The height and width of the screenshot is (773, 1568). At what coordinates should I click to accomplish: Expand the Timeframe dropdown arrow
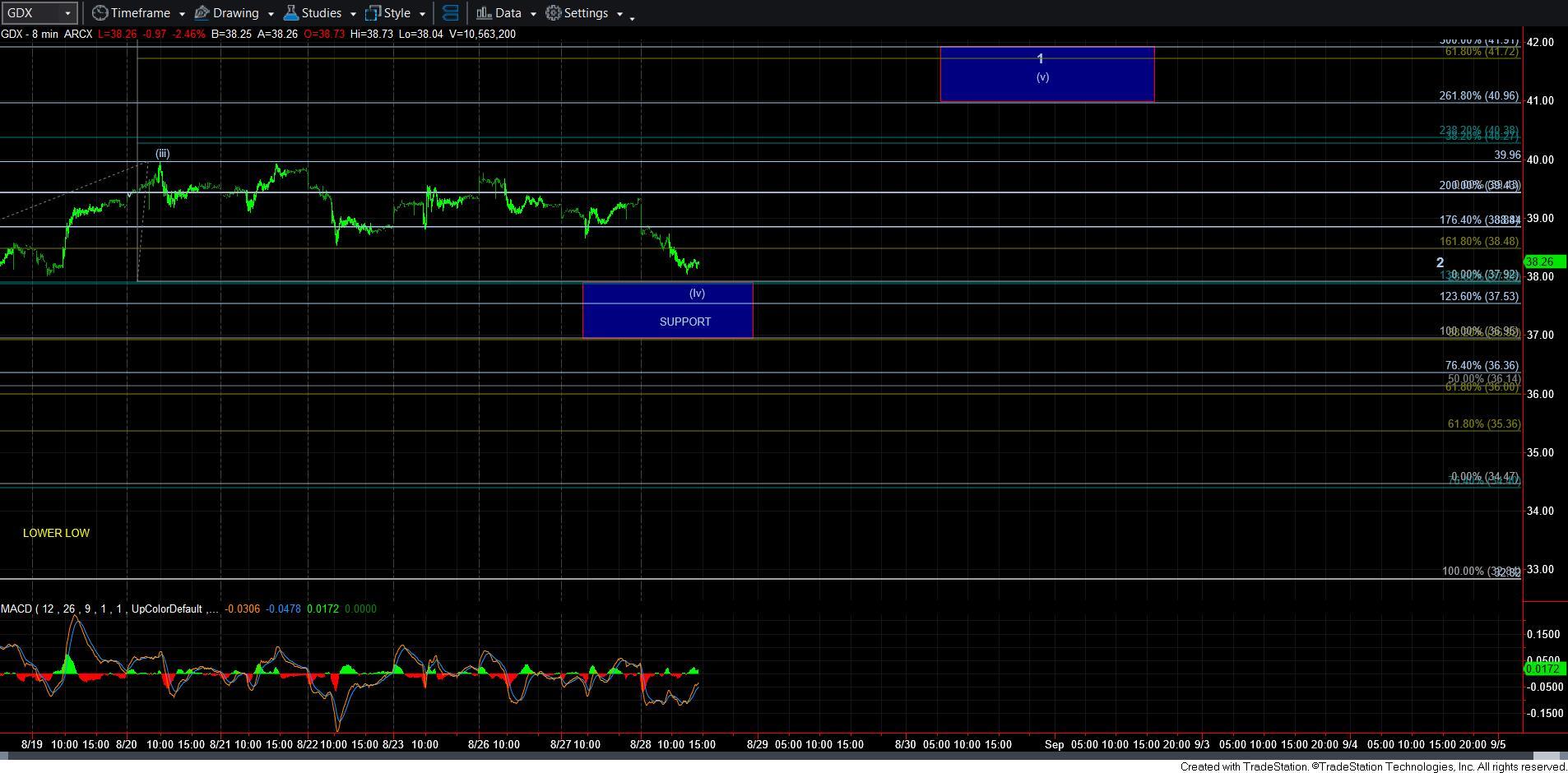click(182, 14)
